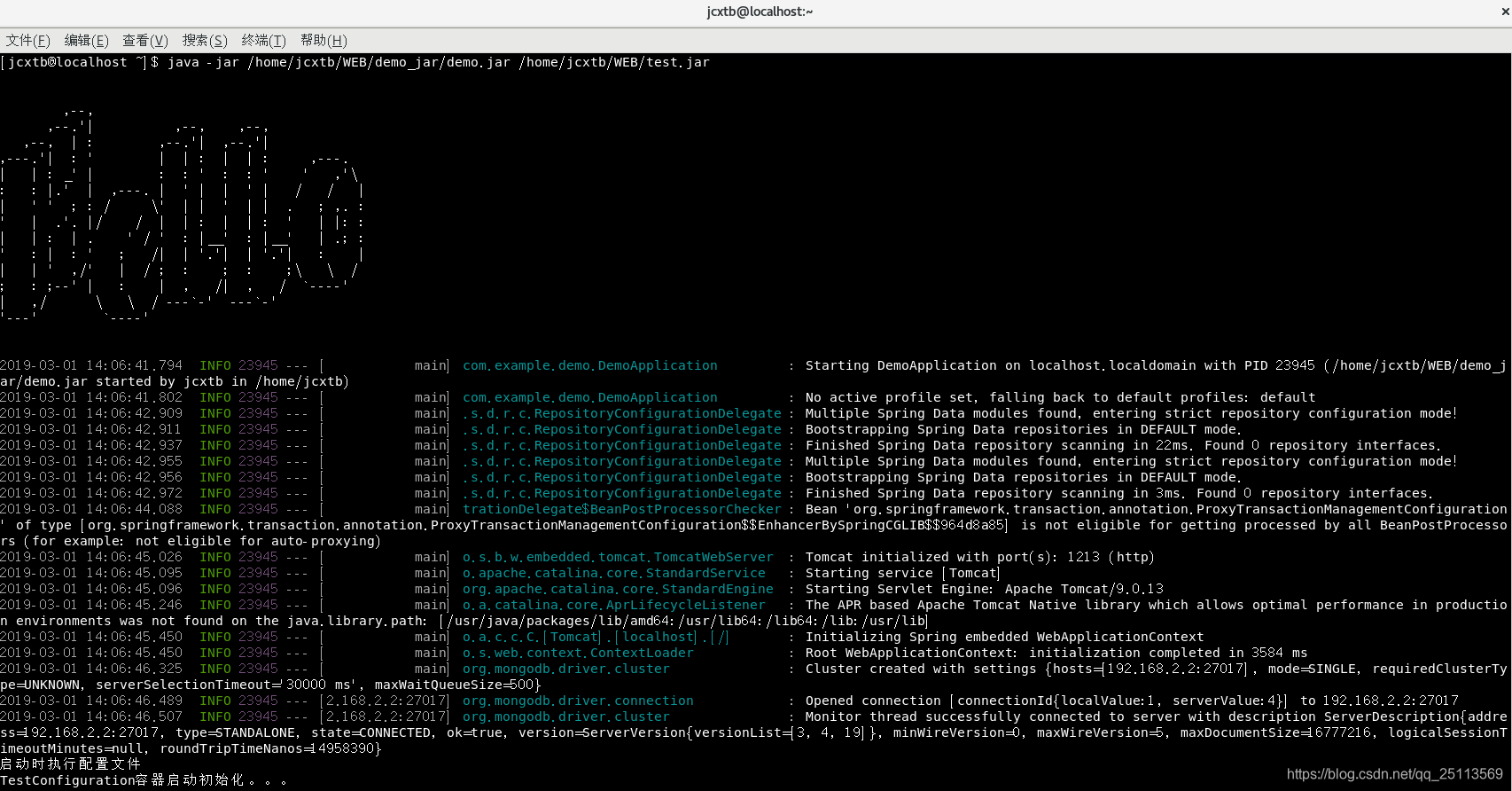Click 'Finished Spring Data repository scanning in 3ms' text

coord(996,493)
